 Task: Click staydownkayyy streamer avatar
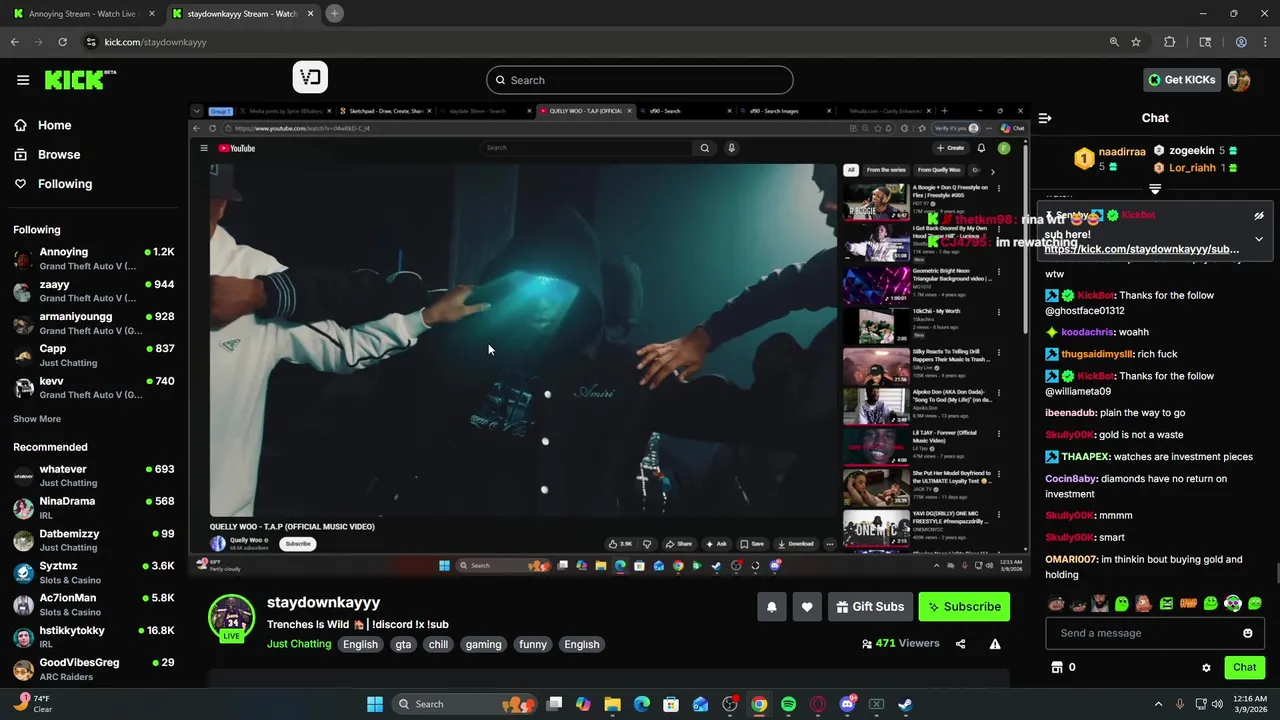click(231, 617)
